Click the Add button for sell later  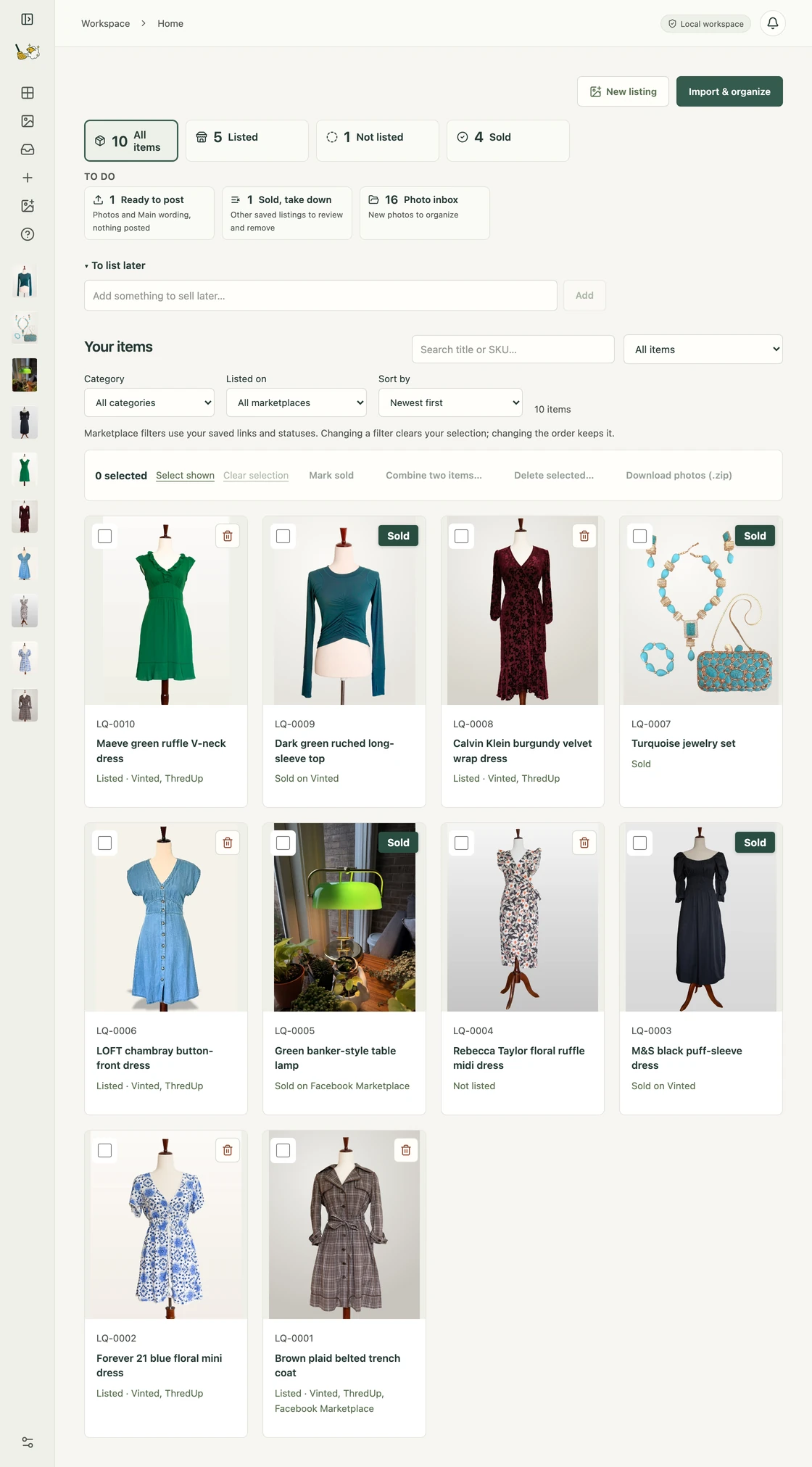585,296
